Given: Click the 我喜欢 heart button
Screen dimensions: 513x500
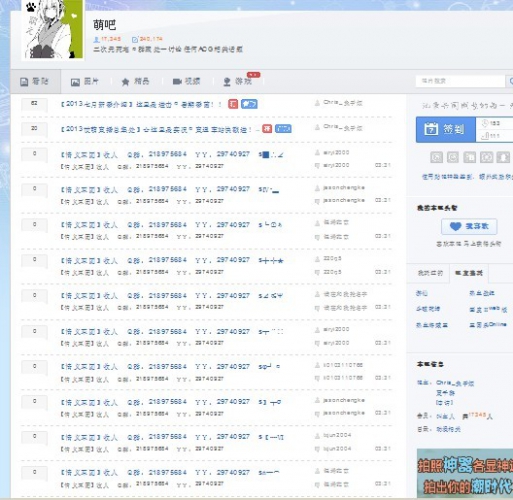Looking at the screenshot, I should (x=469, y=226).
